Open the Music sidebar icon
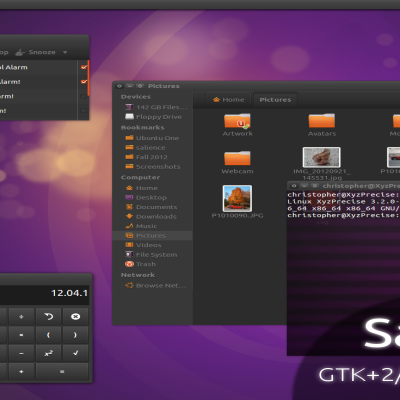 click(x=129, y=226)
